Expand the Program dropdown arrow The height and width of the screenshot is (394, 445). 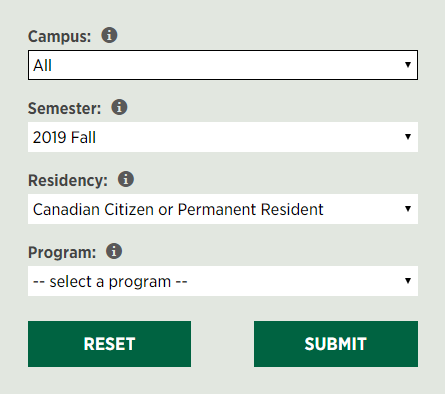pyautogui.click(x=408, y=281)
